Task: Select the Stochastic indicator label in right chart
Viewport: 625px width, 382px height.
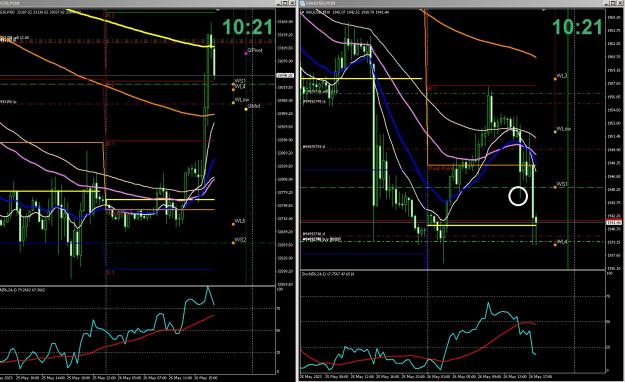Action: (329, 274)
